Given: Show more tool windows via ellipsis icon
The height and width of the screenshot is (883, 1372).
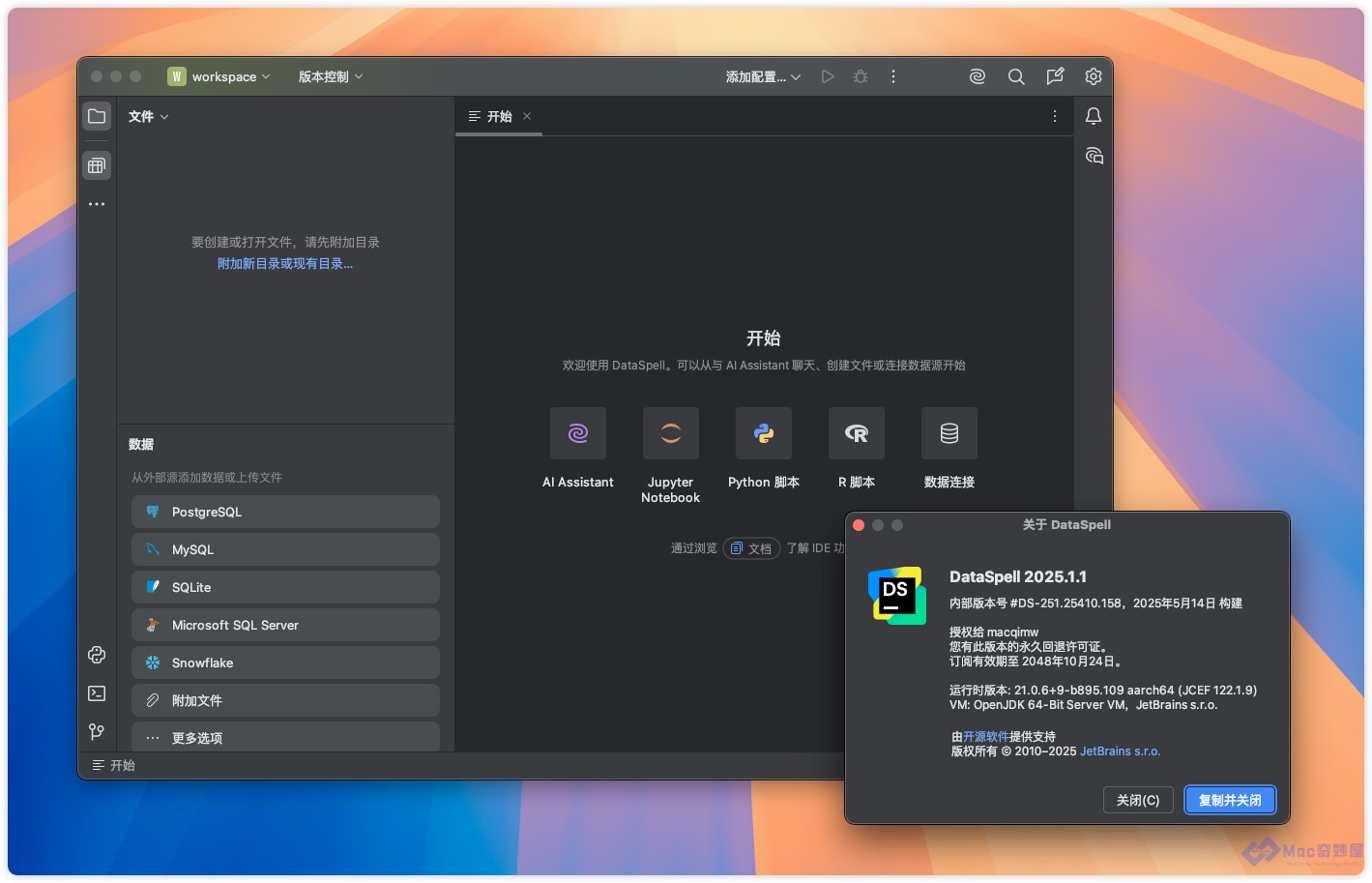Looking at the screenshot, I should [x=97, y=204].
